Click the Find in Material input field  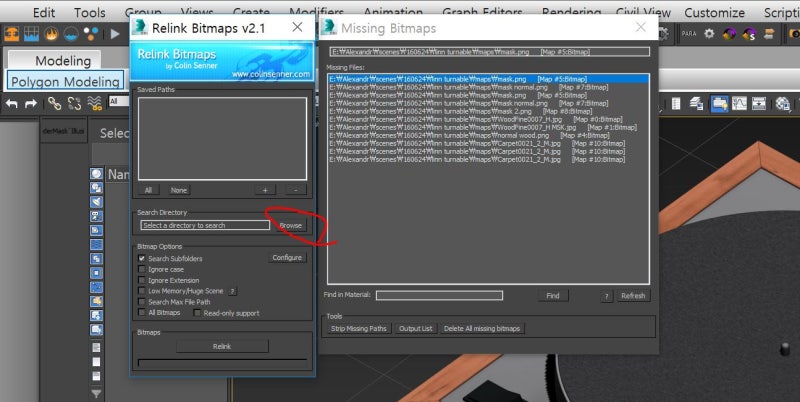(439, 295)
